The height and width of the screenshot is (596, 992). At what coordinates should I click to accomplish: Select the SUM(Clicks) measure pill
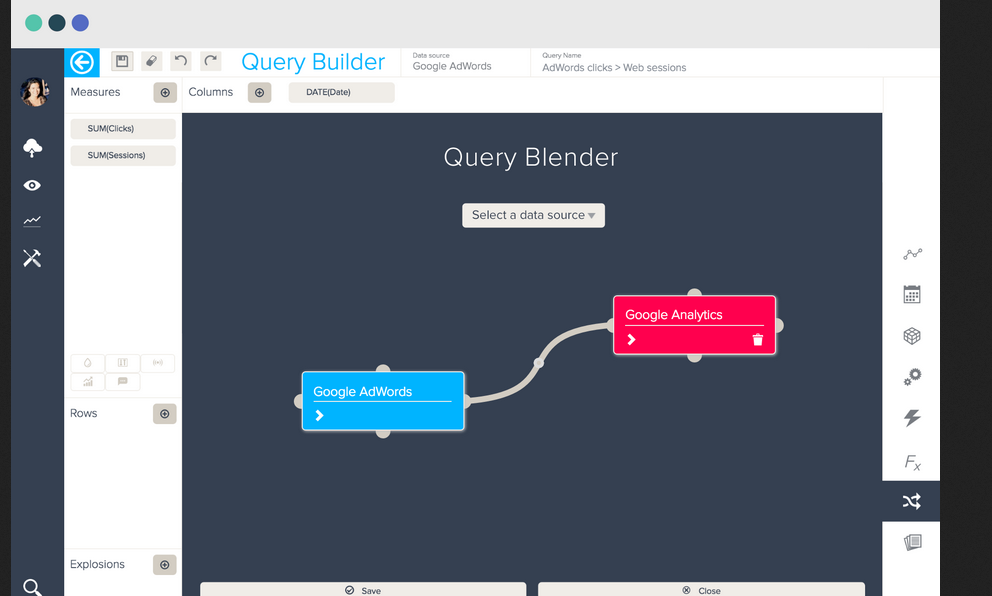pyautogui.click(x=123, y=129)
